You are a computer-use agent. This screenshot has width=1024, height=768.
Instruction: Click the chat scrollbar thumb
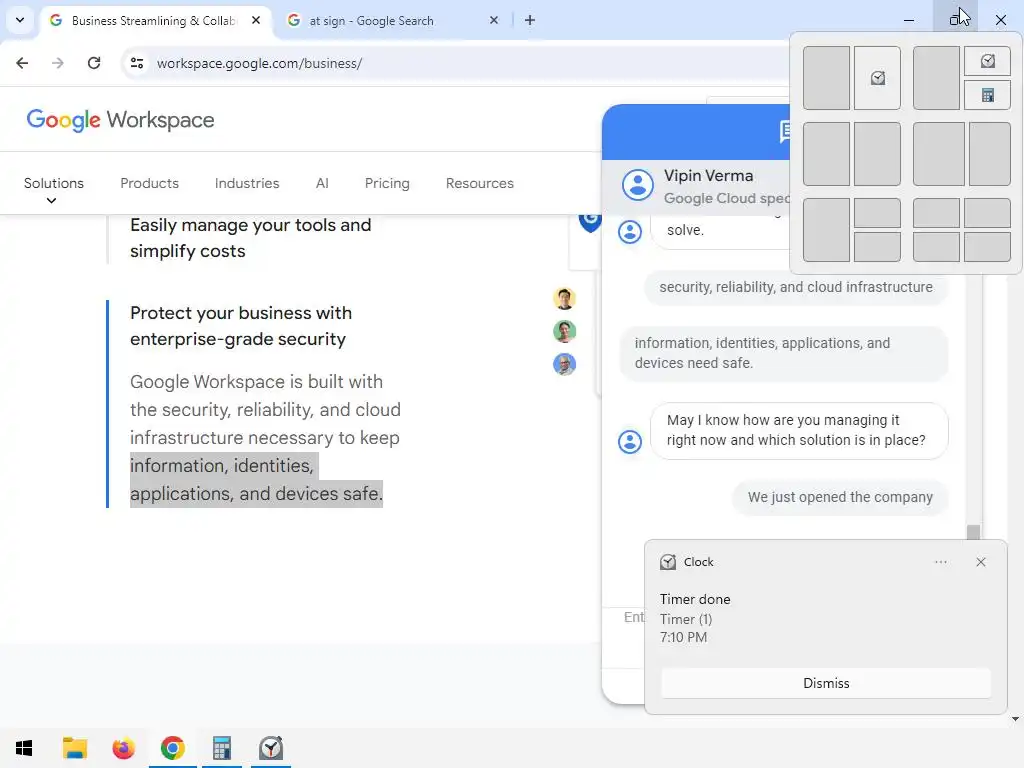pyautogui.click(x=973, y=532)
